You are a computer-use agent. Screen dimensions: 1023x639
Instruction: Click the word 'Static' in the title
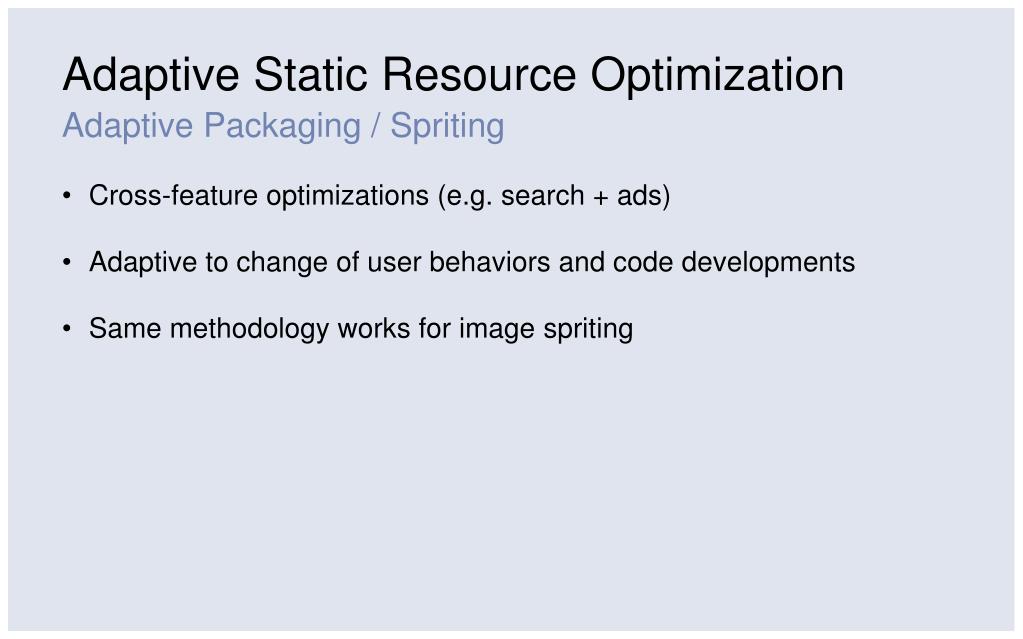[311, 74]
